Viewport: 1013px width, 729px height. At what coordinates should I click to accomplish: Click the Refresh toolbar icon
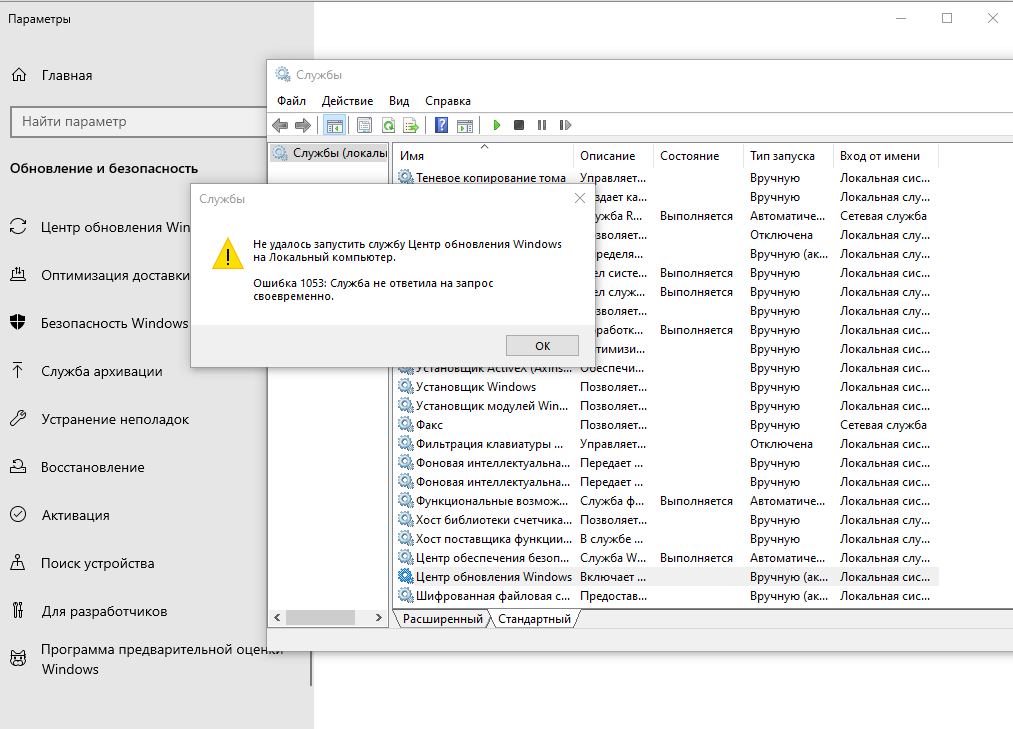click(387, 125)
